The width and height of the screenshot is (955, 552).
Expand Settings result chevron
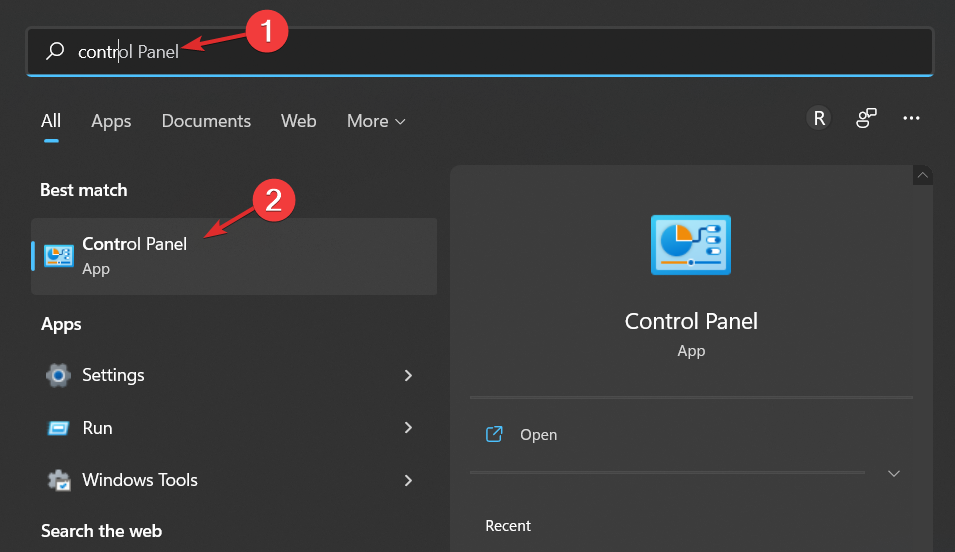point(408,375)
